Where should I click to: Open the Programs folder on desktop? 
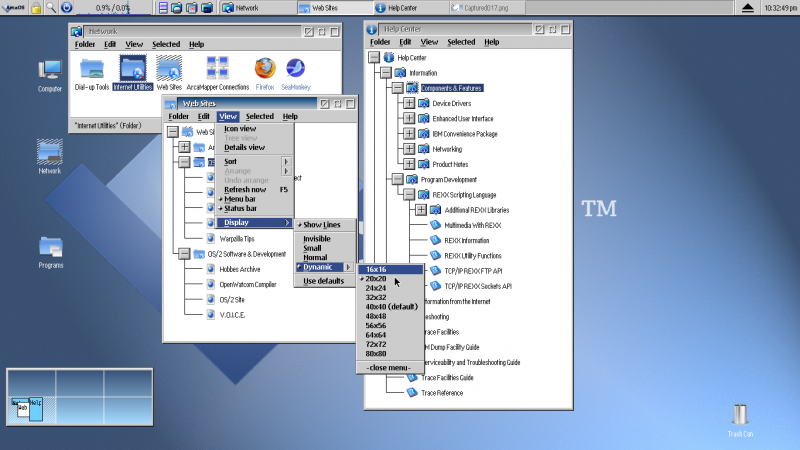pyautogui.click(x=50, y=246)
